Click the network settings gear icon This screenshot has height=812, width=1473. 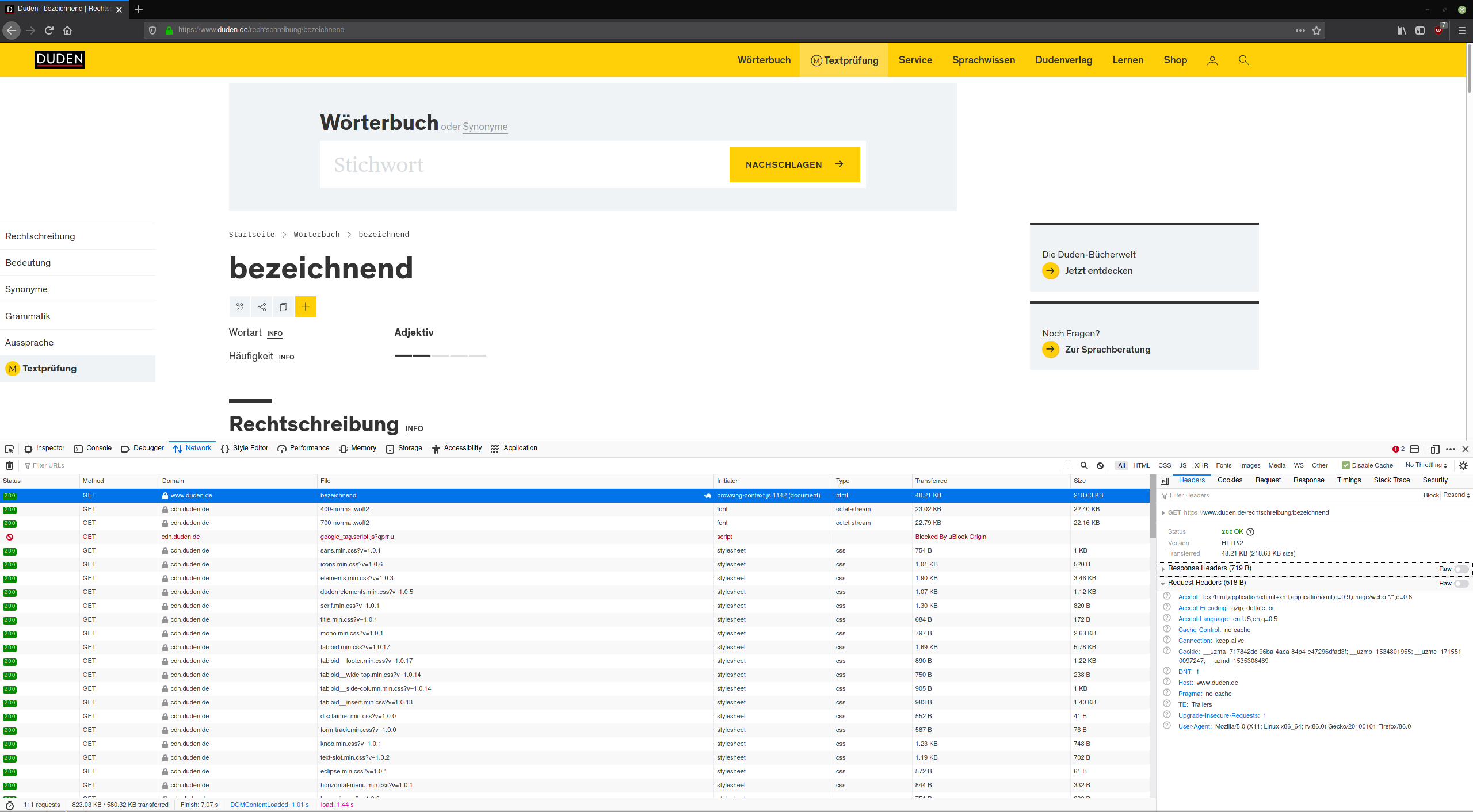(1463, 465)
